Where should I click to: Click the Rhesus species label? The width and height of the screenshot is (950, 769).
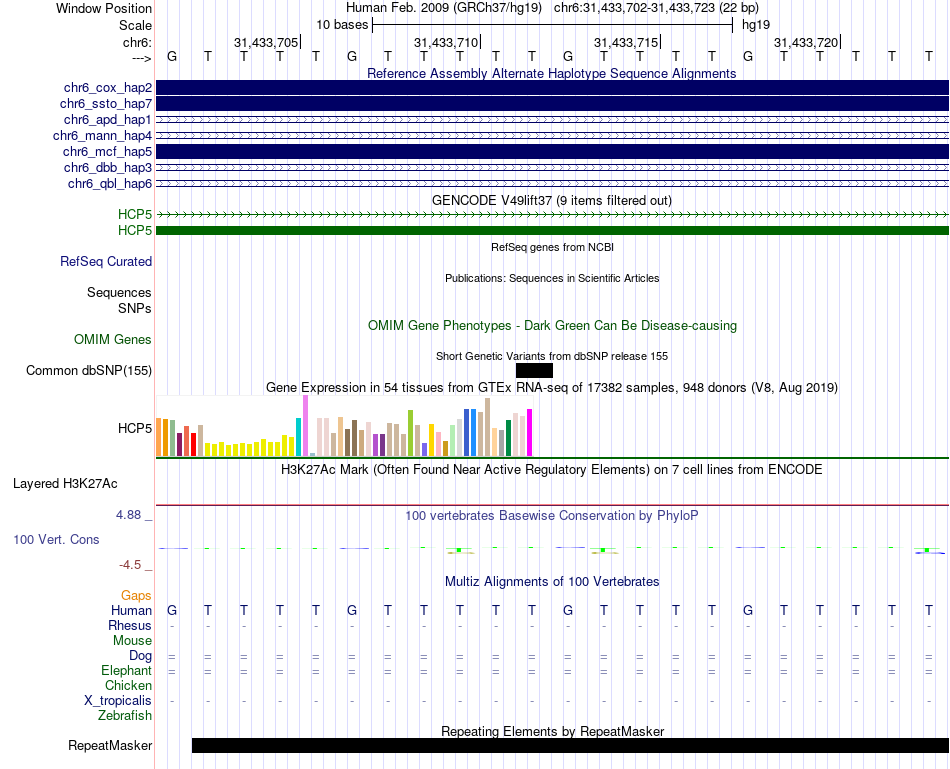coord(130,625)
